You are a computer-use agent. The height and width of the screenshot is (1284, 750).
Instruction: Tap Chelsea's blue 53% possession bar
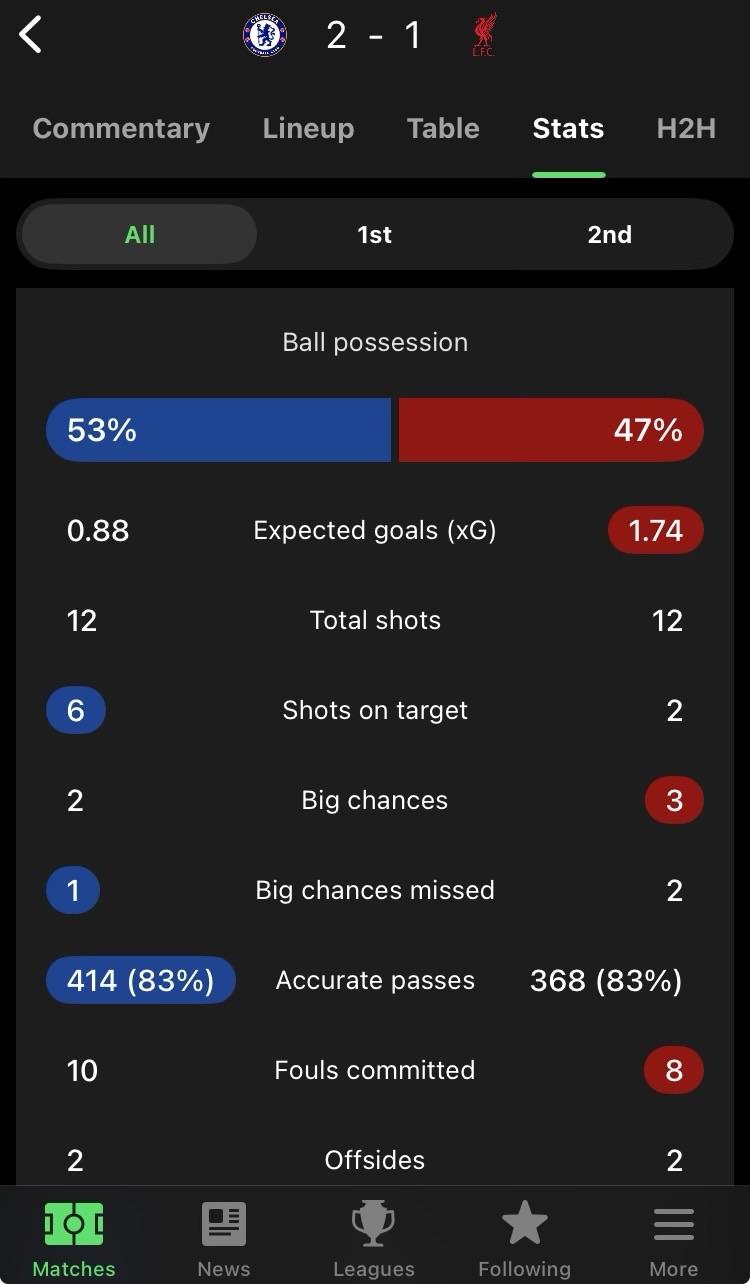click(218, 430)
